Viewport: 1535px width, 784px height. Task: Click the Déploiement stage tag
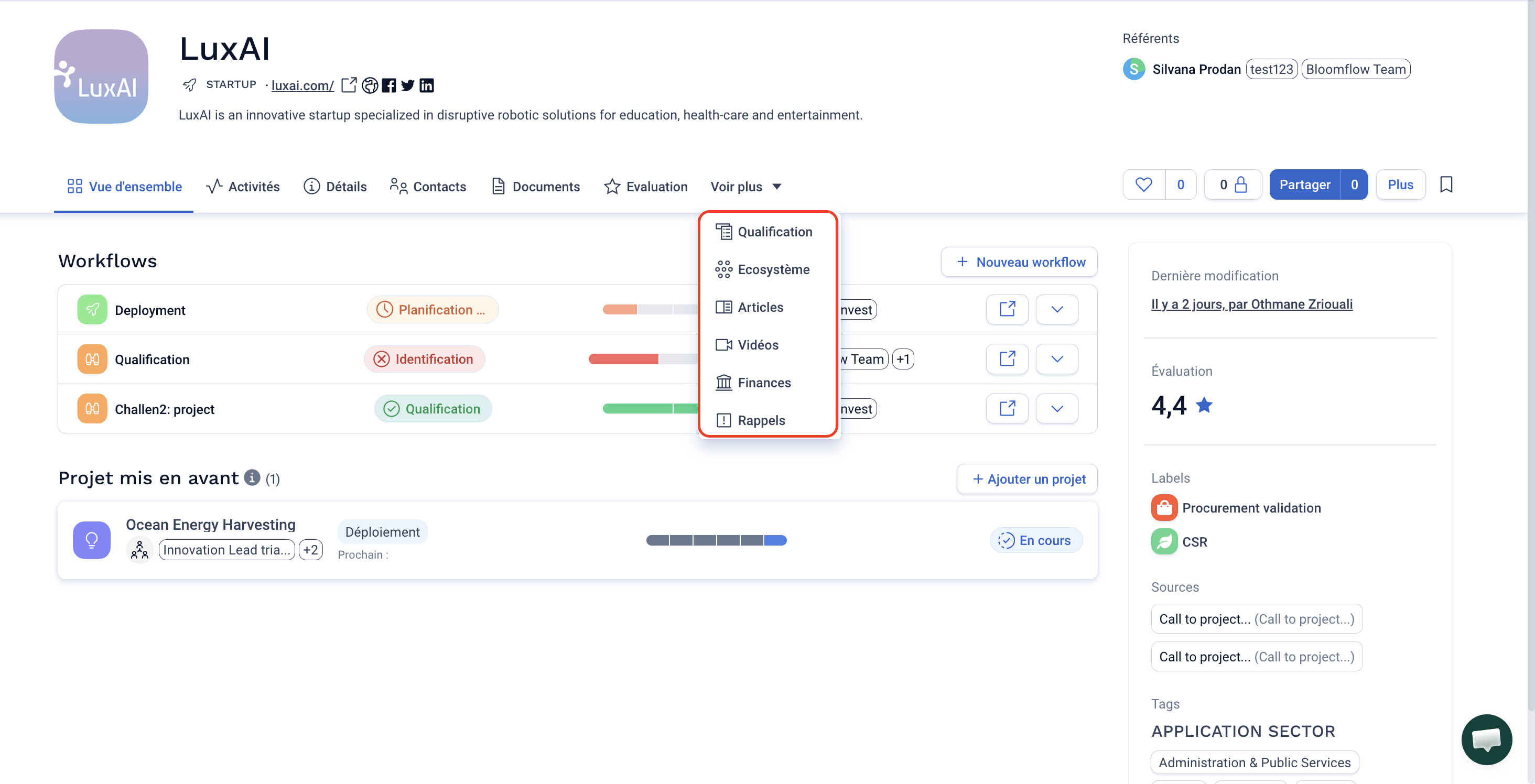(x=382, y=532)
